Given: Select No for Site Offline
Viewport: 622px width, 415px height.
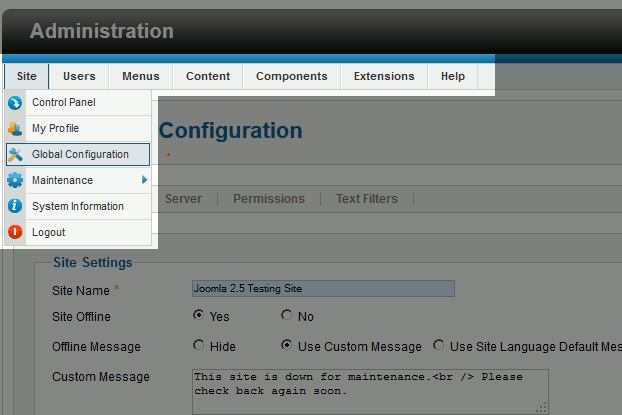Looking at the screenshot, I should pos(287,316).
